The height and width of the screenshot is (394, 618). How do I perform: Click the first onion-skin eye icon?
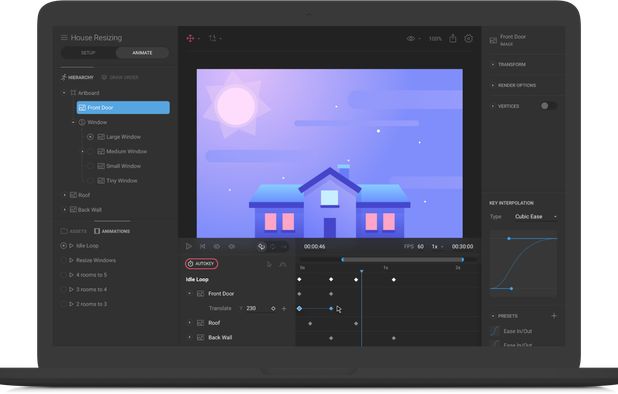[x=217, y=246]
